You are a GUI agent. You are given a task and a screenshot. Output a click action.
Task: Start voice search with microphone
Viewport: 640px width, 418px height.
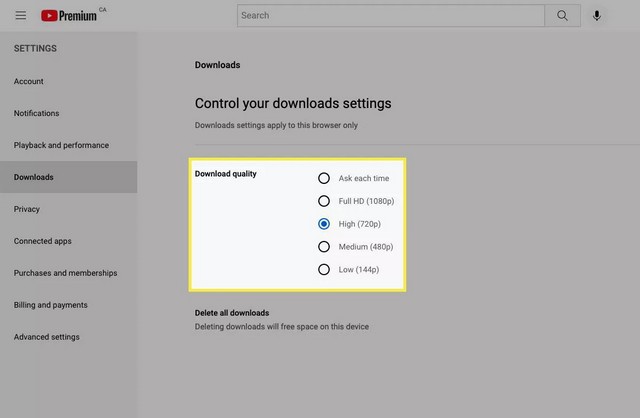597,16
